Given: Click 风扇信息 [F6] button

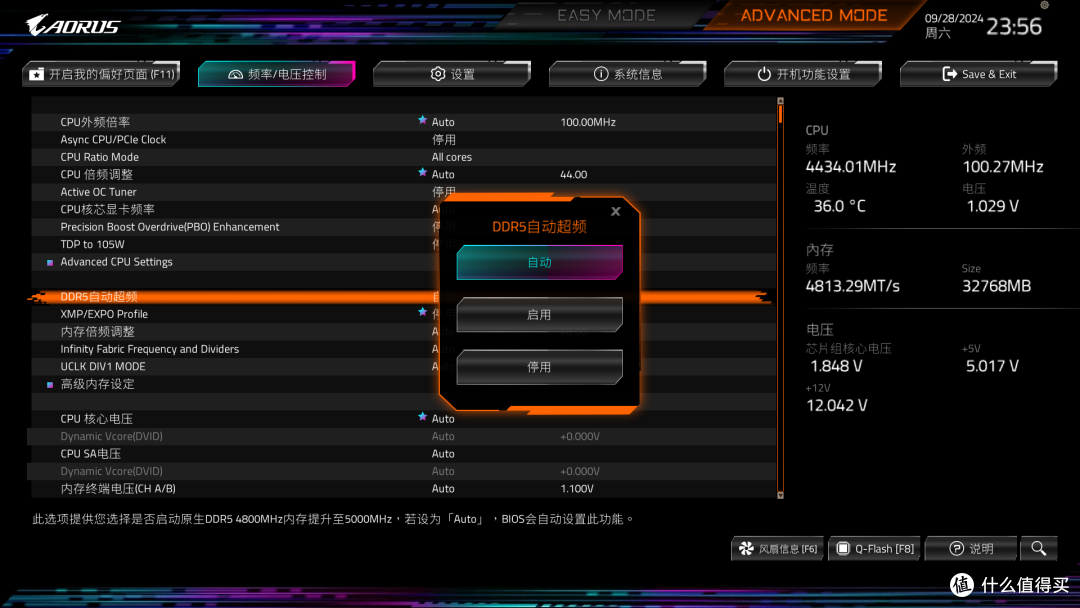Looking at the screenshot, I should pyautogui.click(x=778, y=549).
